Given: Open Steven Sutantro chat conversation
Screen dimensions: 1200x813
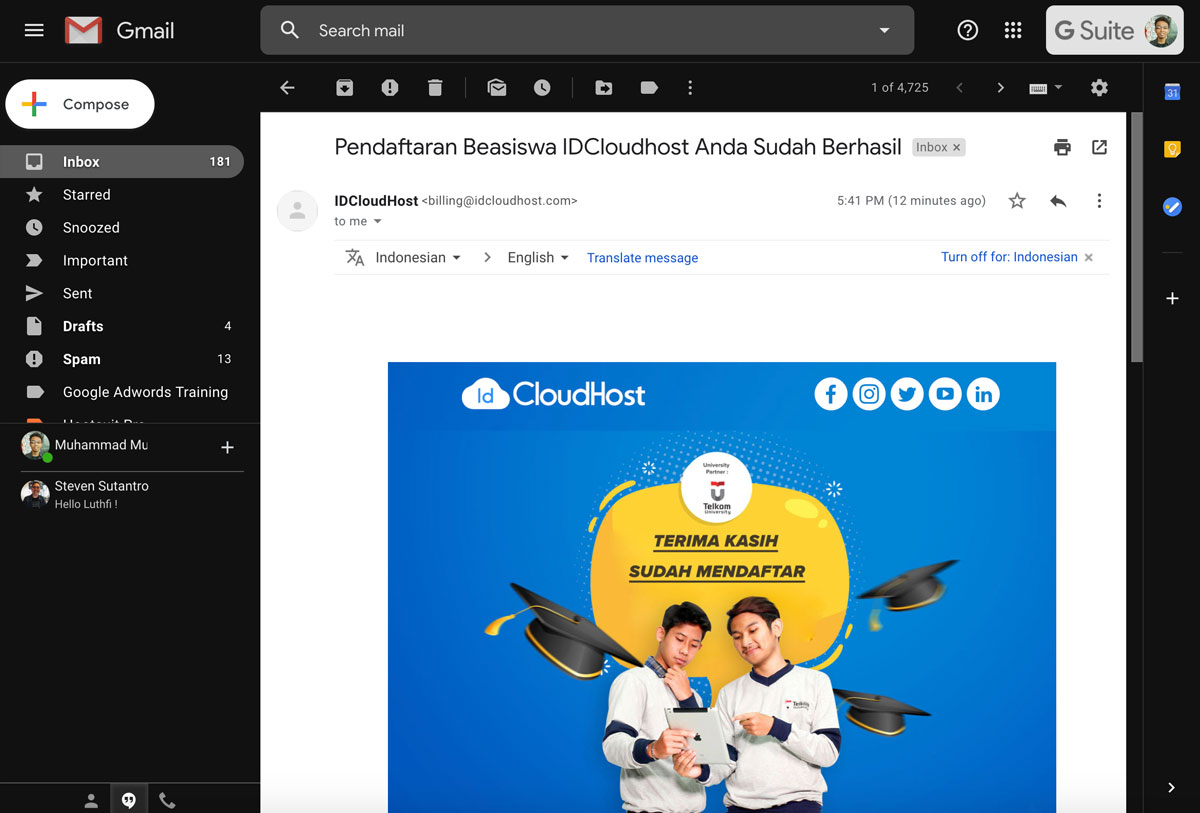Looking at the screenshot, I should (x=122, y=495).
